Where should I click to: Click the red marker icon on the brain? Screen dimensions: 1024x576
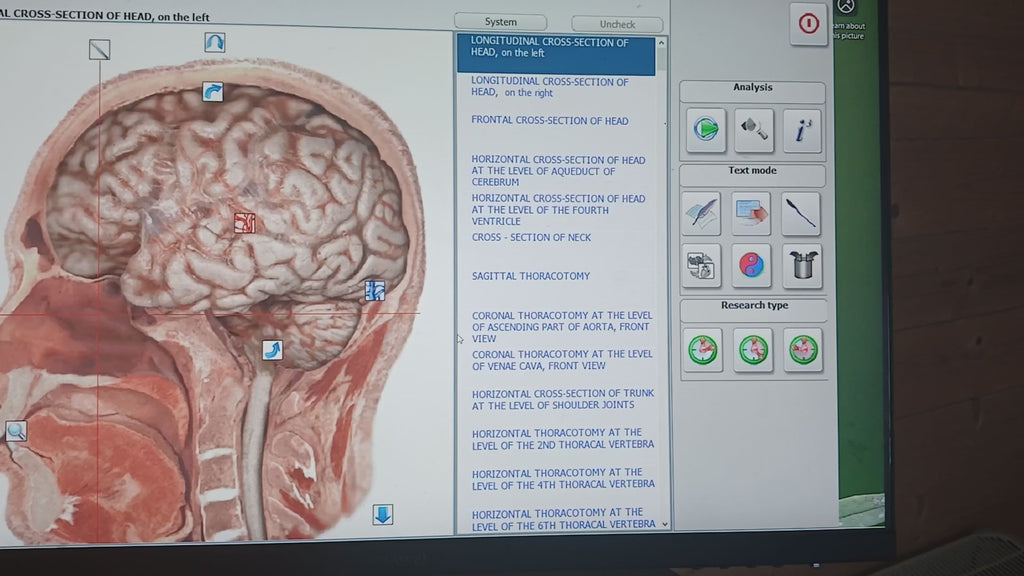tap(245, 223)
